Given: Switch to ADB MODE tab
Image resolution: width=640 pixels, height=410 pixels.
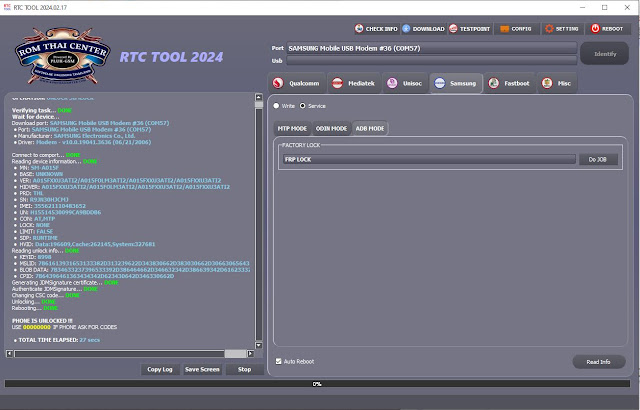Looking at the screenshot, I should 370,129.
